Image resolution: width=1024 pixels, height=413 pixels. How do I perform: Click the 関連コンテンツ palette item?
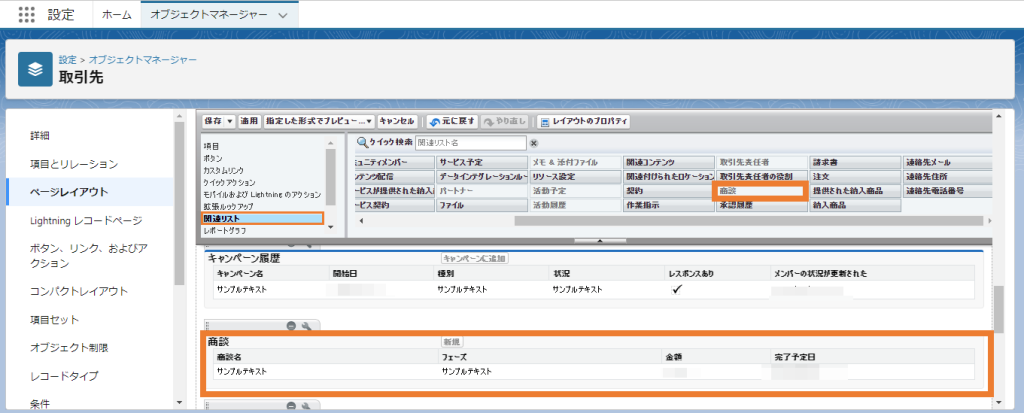coord(668,162)
